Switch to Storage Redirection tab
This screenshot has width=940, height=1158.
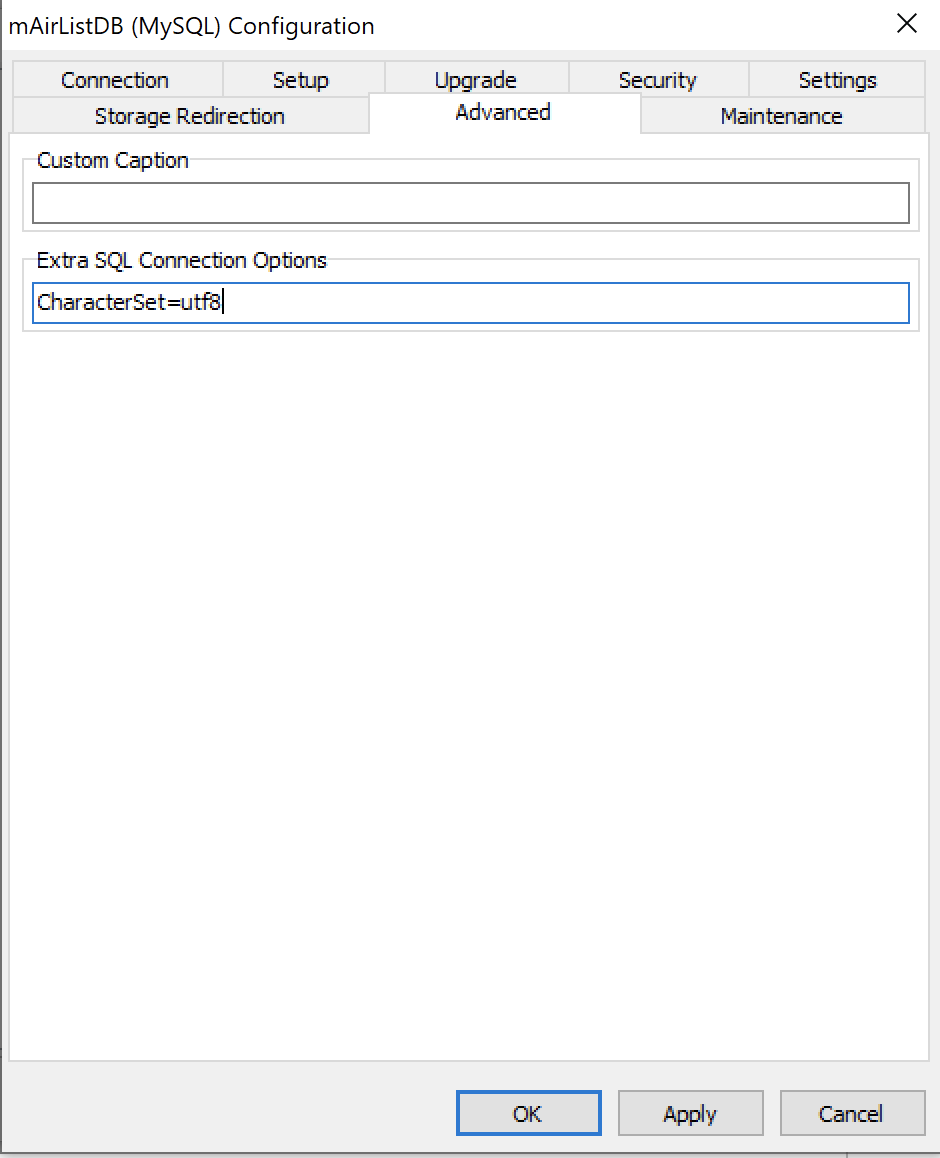[x=189, y=116]
